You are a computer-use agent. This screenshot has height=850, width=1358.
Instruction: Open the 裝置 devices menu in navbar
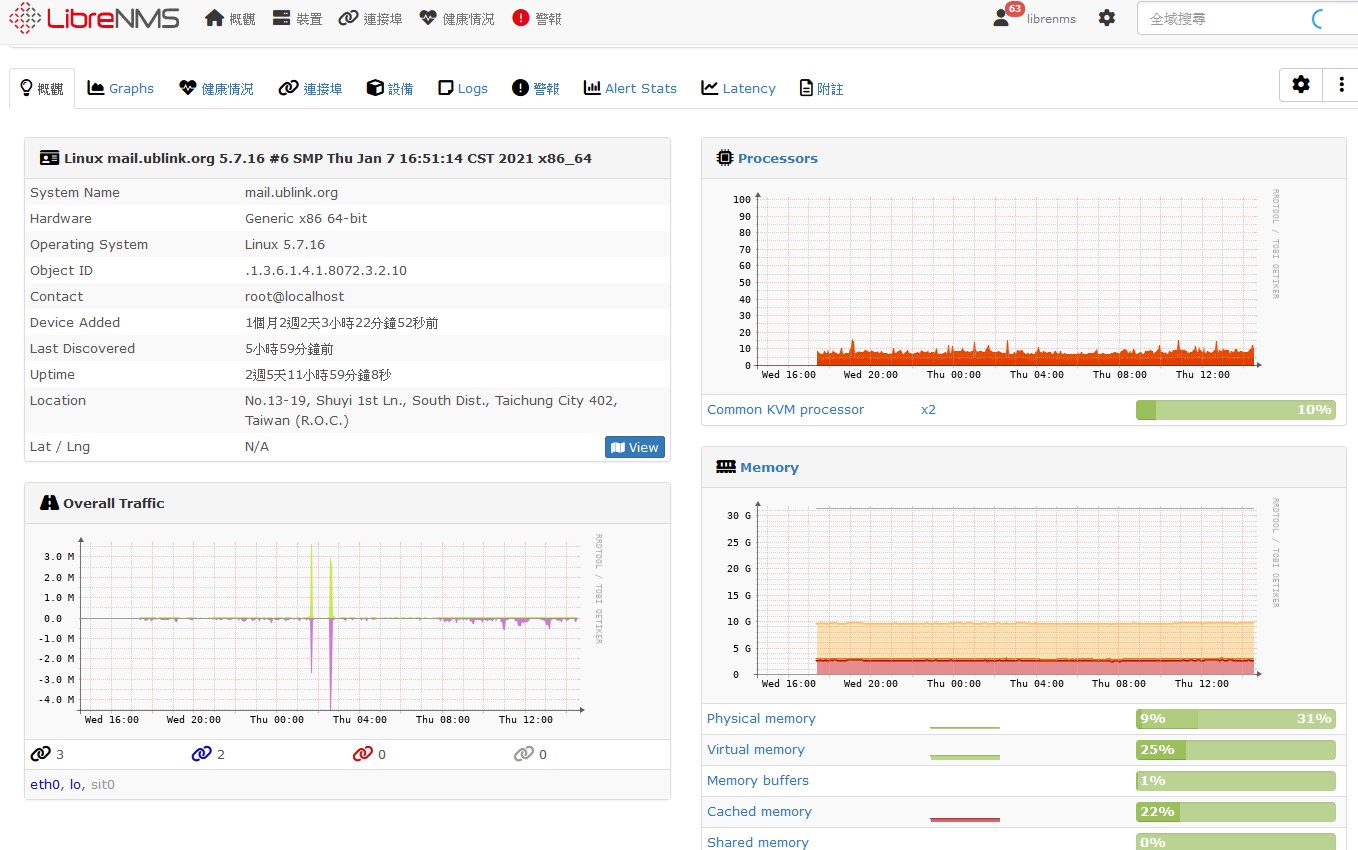297,18
